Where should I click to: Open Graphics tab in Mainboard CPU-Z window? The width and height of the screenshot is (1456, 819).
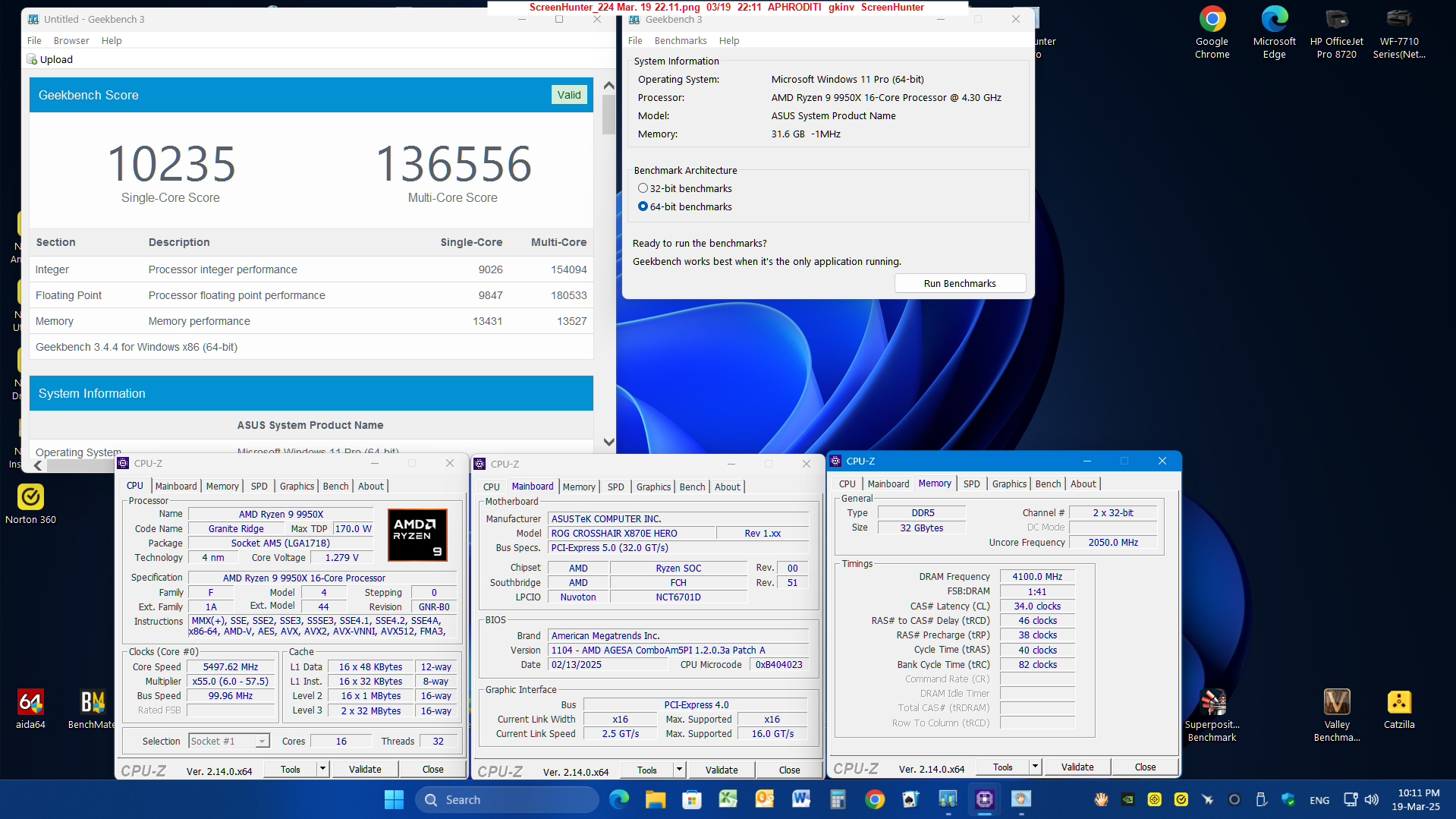click(653, 487)
